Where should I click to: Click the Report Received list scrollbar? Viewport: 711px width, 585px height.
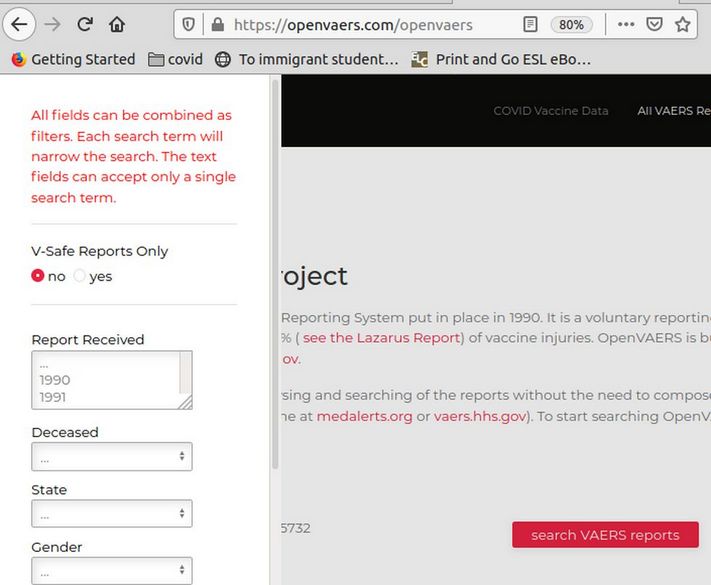185,374
